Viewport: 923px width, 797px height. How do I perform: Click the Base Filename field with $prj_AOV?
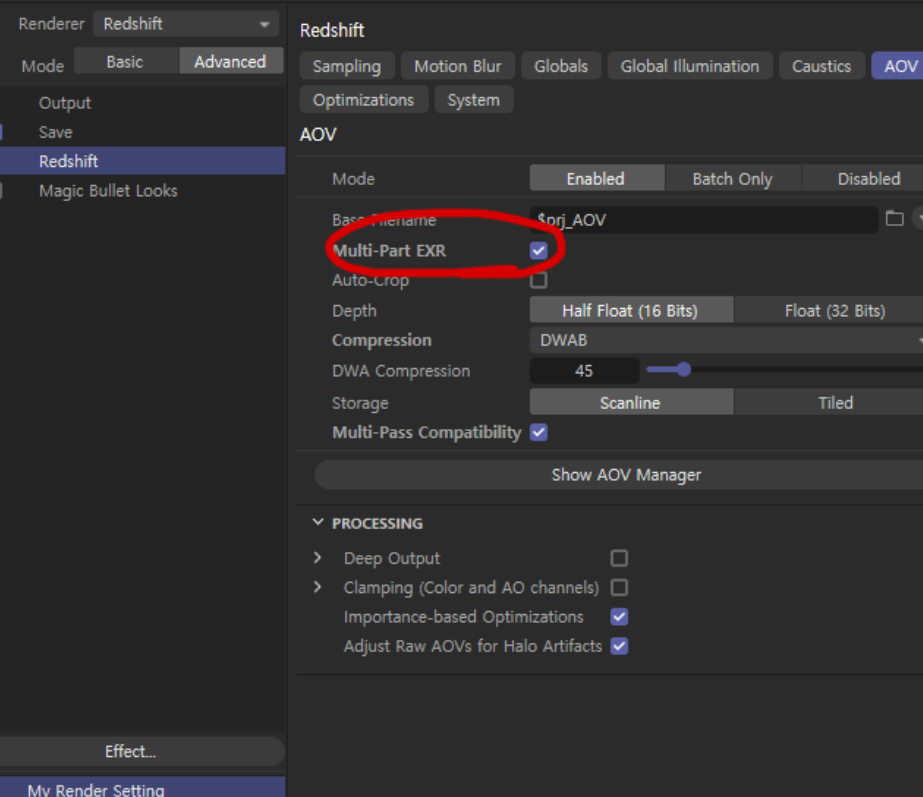(x=703, y=220)
